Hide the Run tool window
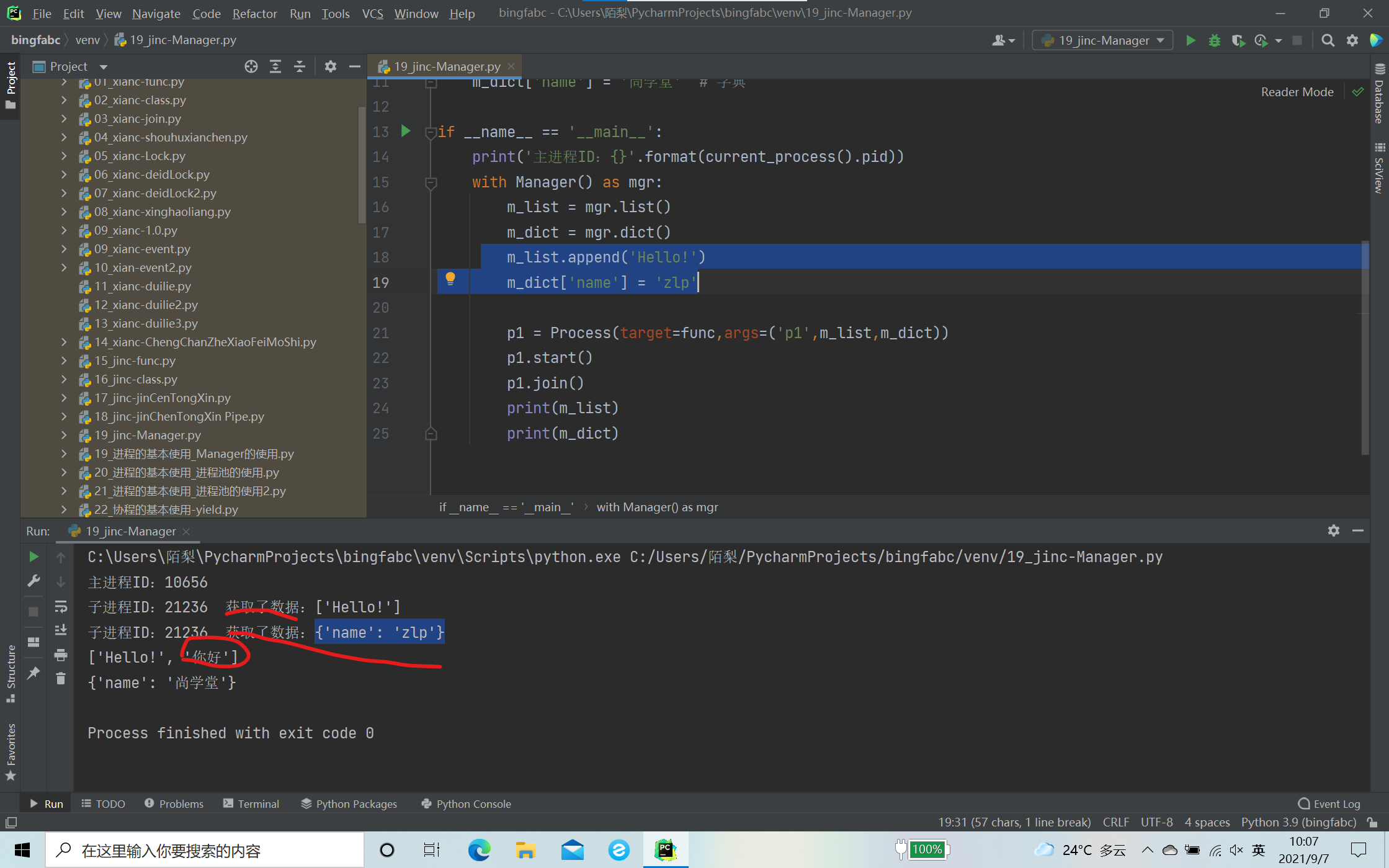1389x868 pixels. pyautogui.click(x=1358, y=530)
